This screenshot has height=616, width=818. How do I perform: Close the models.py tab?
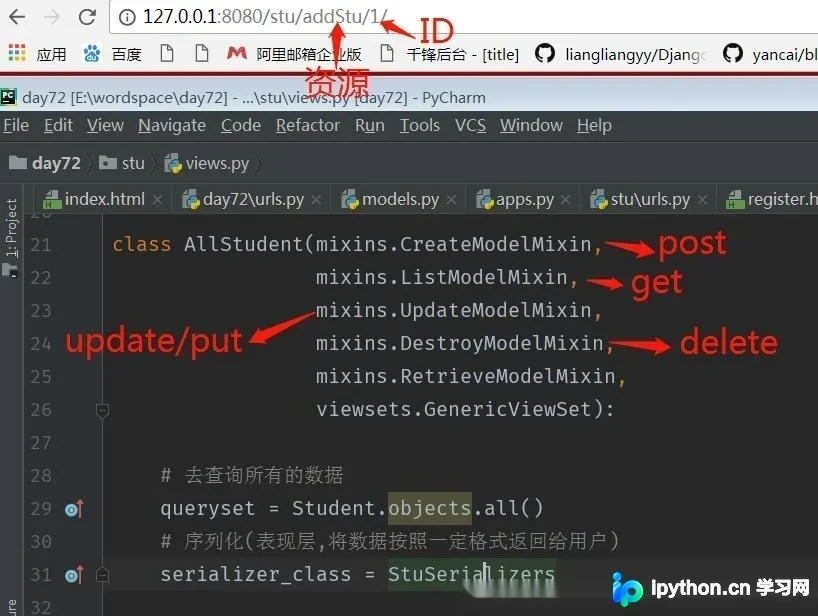click(x=451, y=200)
